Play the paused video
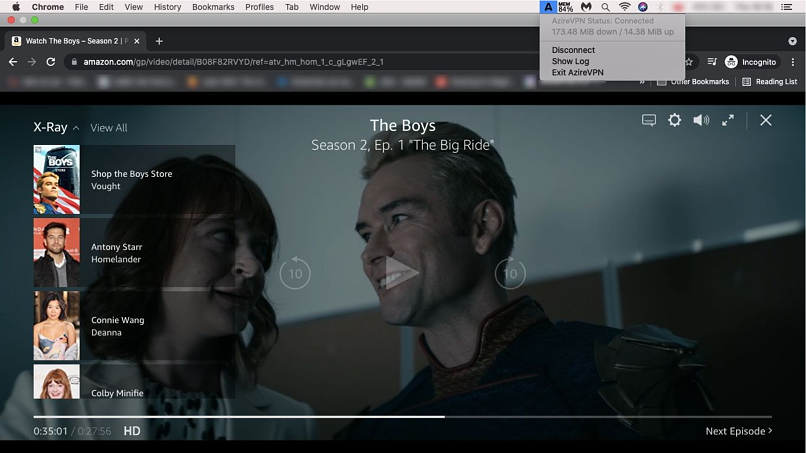Screen dimensions: 806x453 coord(402,273)
